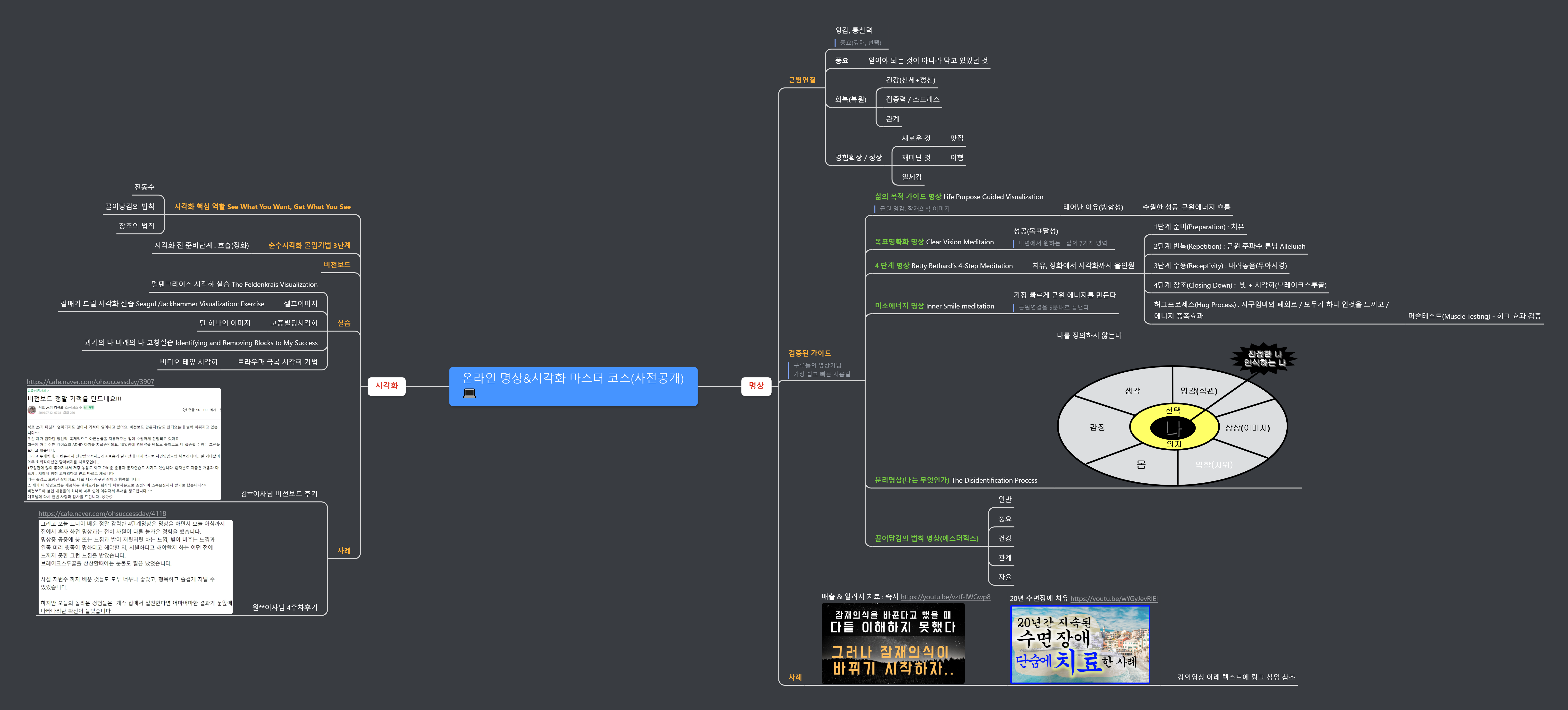Select the 끌어당김의 법칙 topic on the left

(x=130, y=206)
